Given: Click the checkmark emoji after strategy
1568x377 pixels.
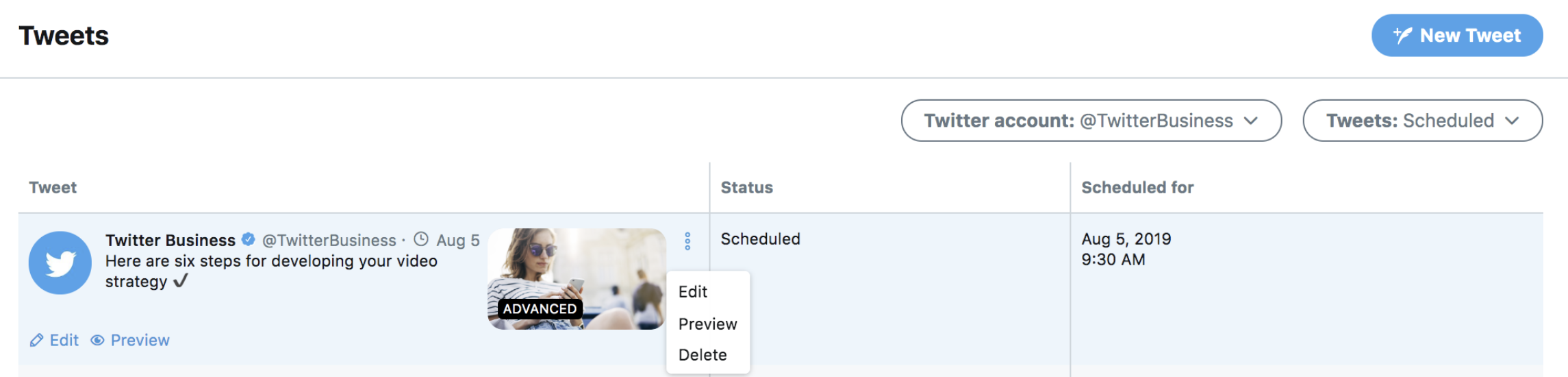Looking at the screenshot, I should click(181, 281).
